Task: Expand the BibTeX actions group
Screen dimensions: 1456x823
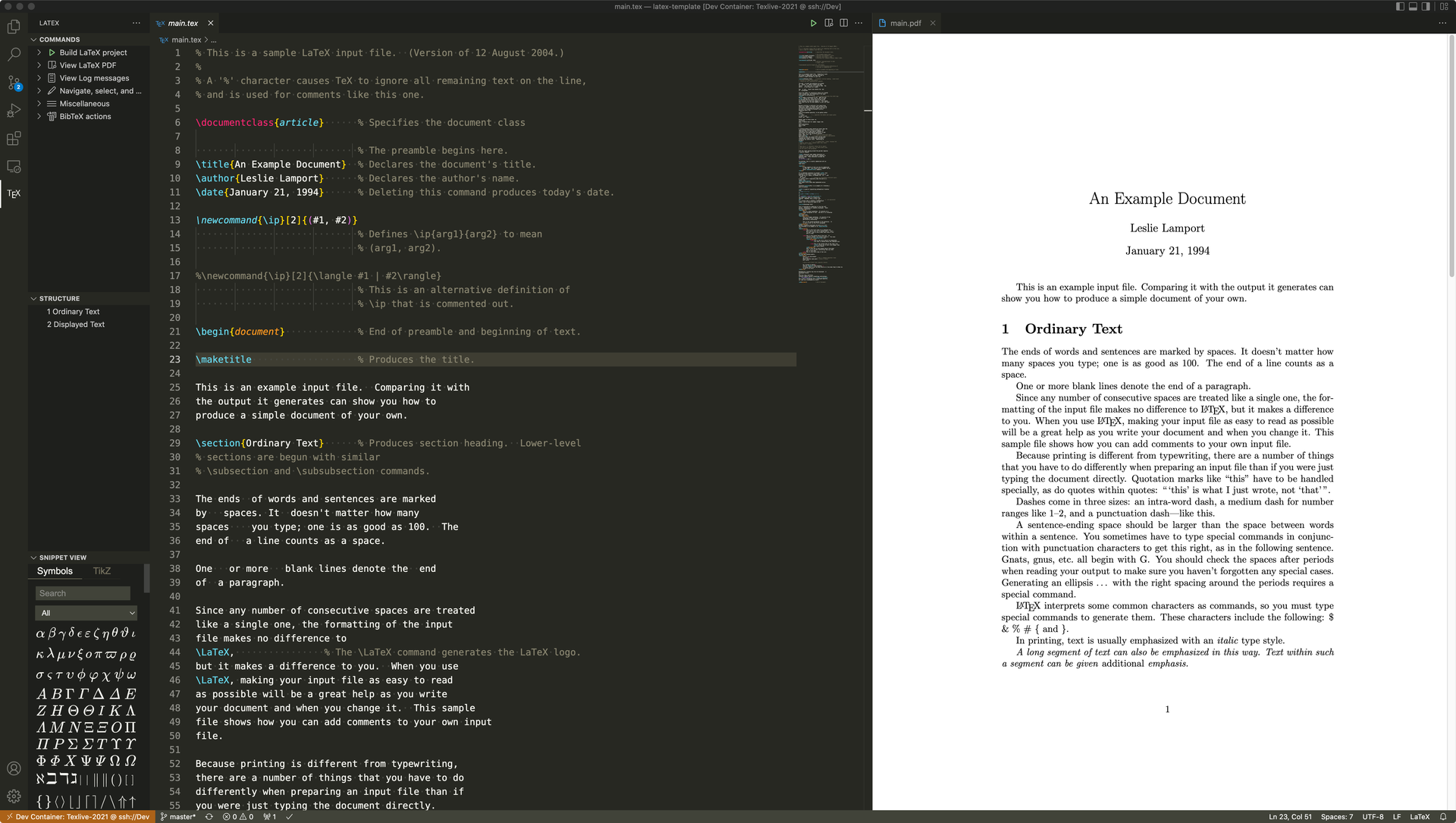Action: click(83, 116)
